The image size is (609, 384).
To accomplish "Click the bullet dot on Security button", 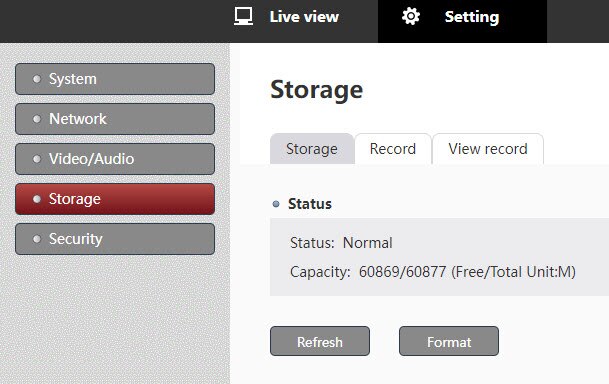I will pos(37,239).
